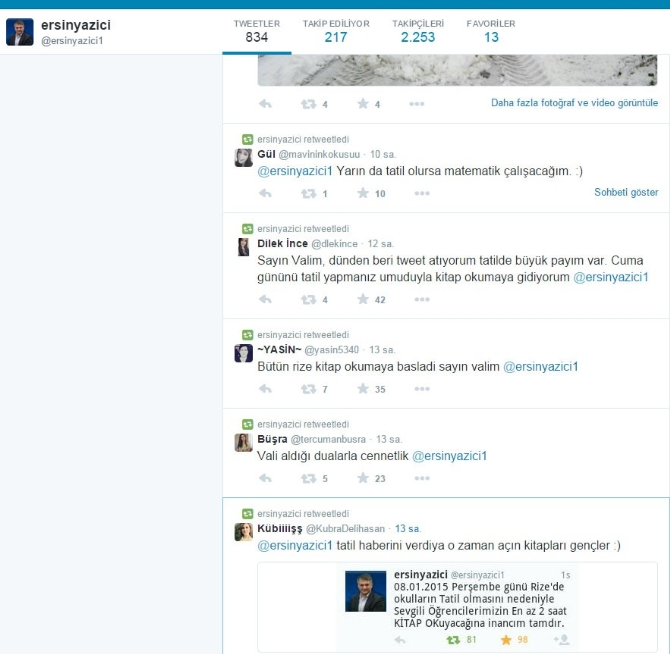Reply to ~YASİN~'s tweet
Viewport: 670px width, 654px height.
[x=265, y=389]
